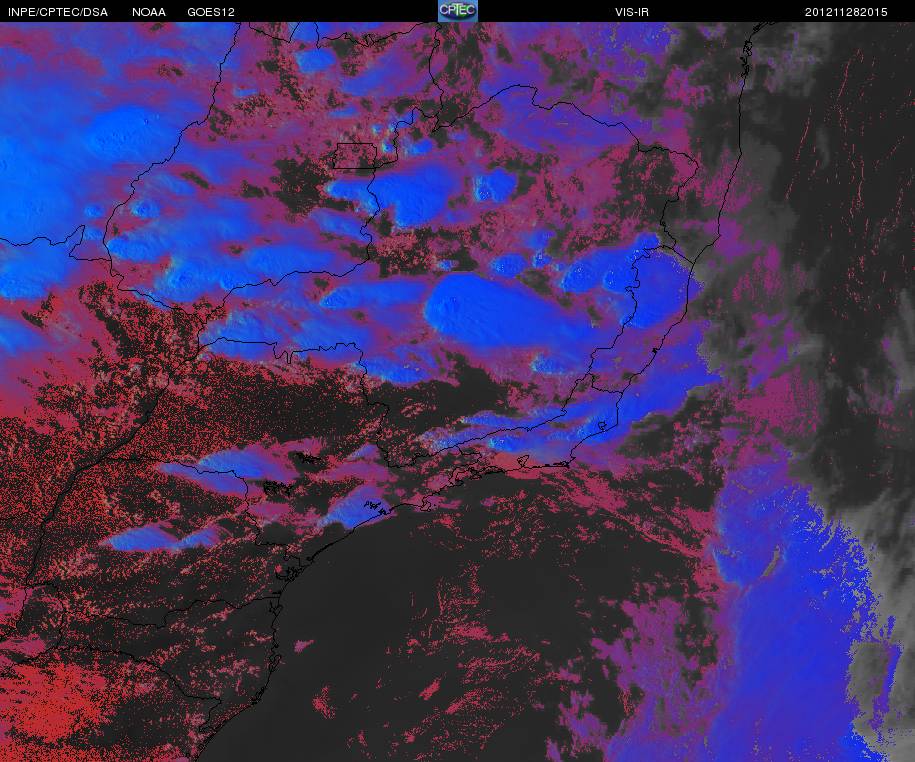
Task: Select the INPE/CPTEC/DSA header text
Action: 58,12
